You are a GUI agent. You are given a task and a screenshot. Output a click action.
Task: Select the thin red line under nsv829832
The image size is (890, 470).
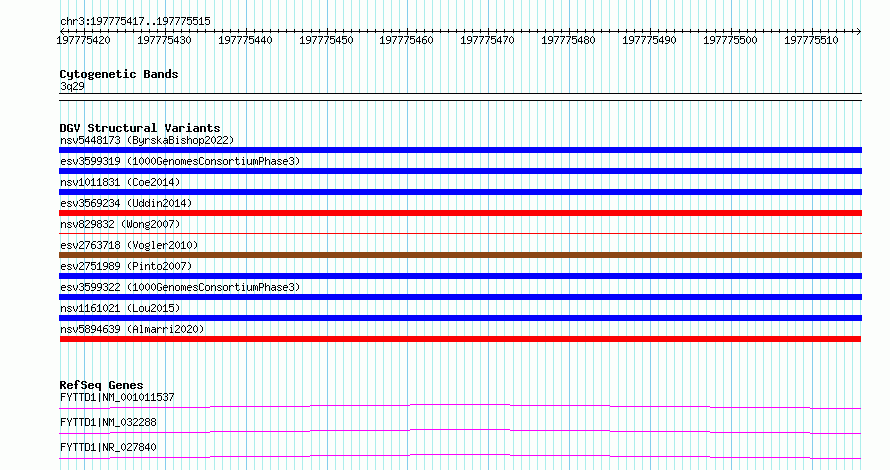tap(460, 233)
